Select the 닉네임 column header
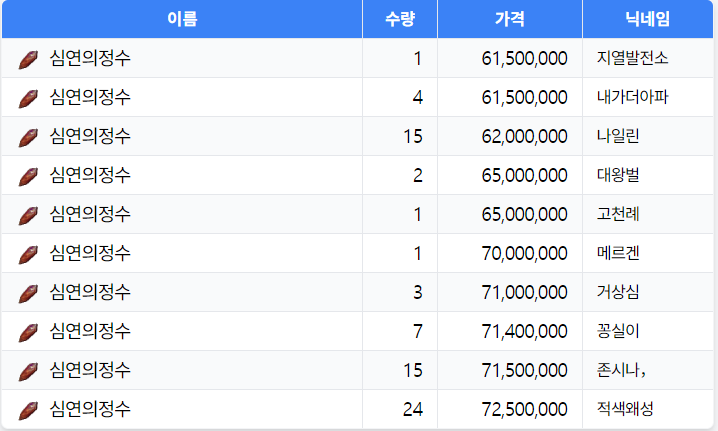This screenshot has width=718, height=431. tap(647, 19)
